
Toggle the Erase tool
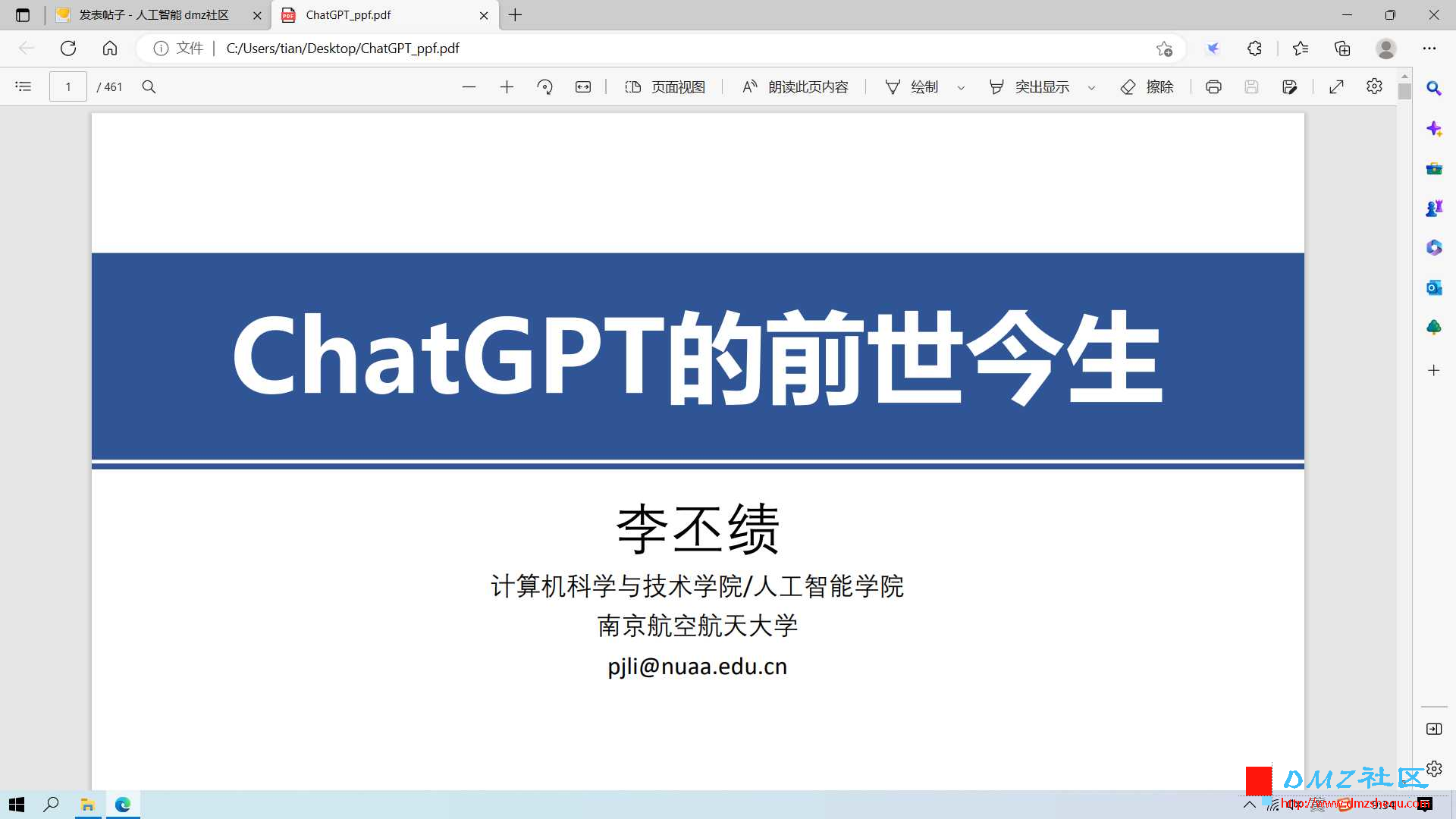click(x=1147, y=86)
